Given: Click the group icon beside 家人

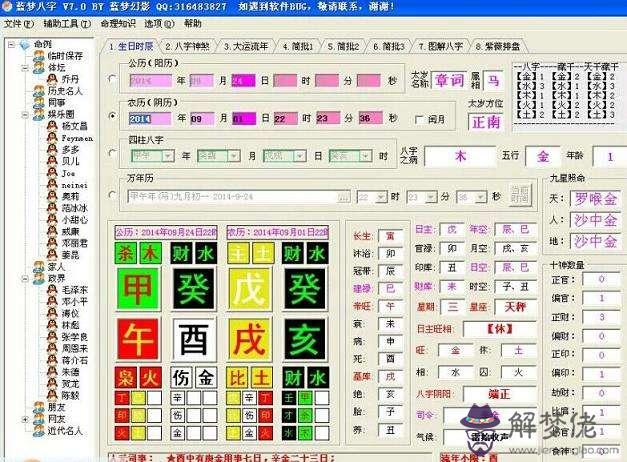Looking at the screenshot, I should [39, 266].
